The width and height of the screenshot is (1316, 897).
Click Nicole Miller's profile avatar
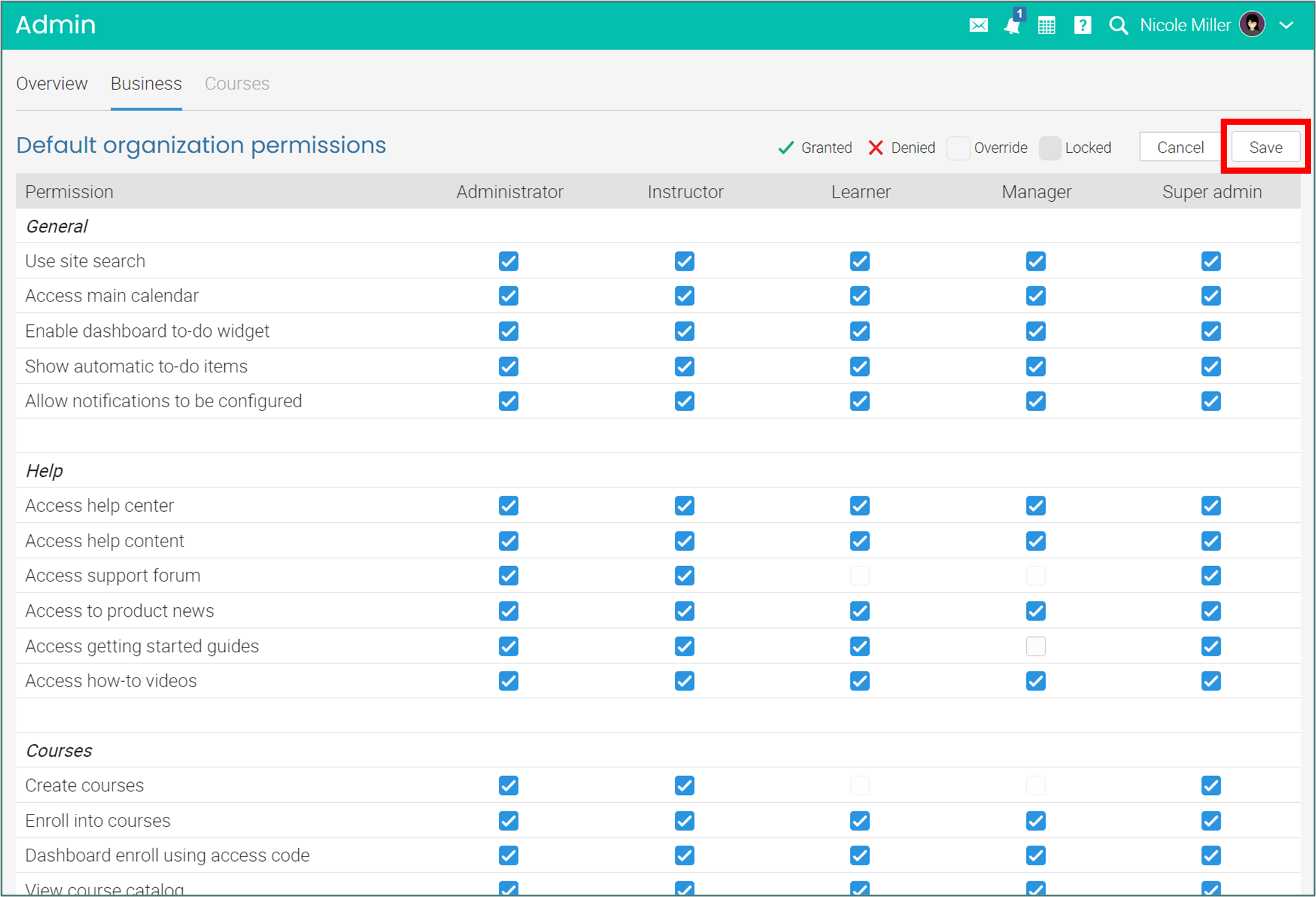[1252, 25]
